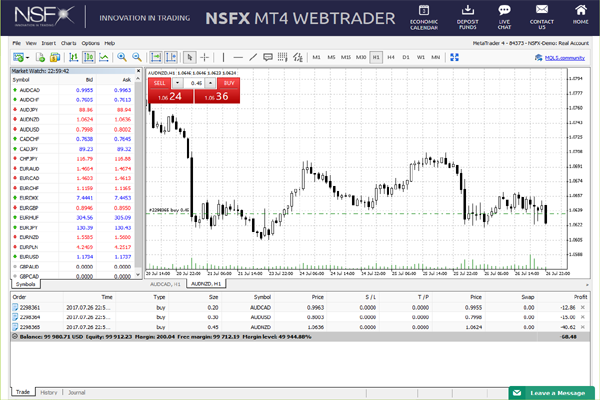Close the AUDUSD order 2298364
Image resolution: width=600 pixels, height=400 pixels.
[583, 317]
